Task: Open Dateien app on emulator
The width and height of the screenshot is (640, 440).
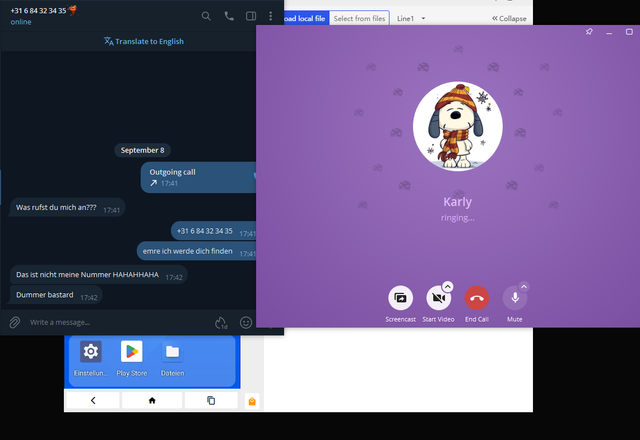Action: [x=172, y=358]
